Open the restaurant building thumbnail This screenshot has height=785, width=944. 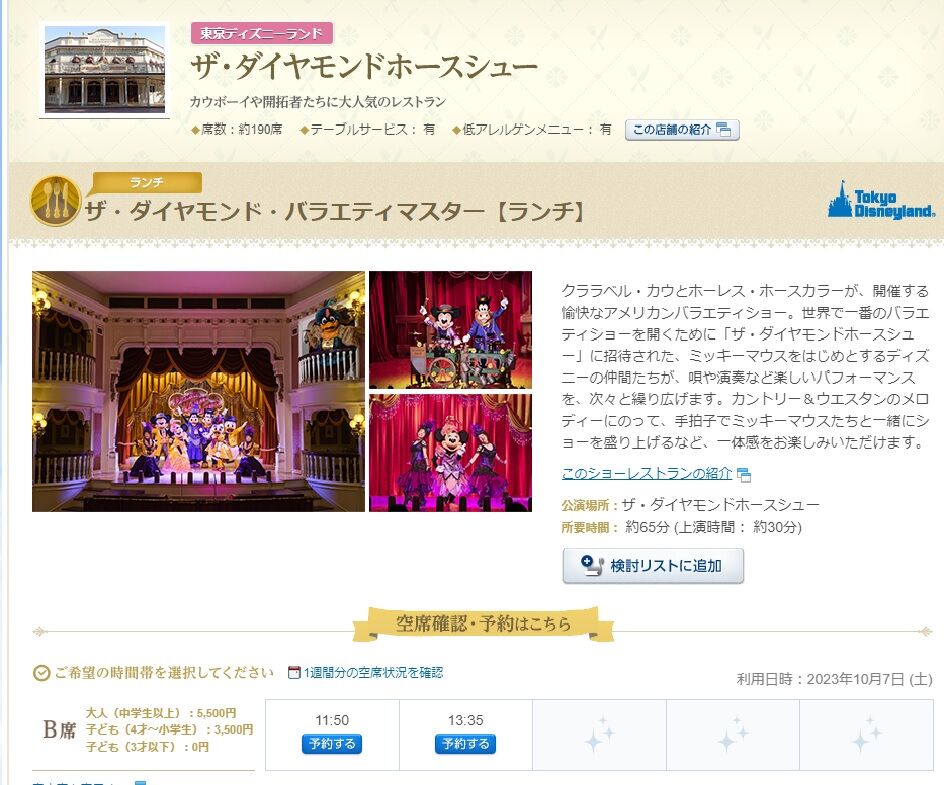(x=105, y=70)
